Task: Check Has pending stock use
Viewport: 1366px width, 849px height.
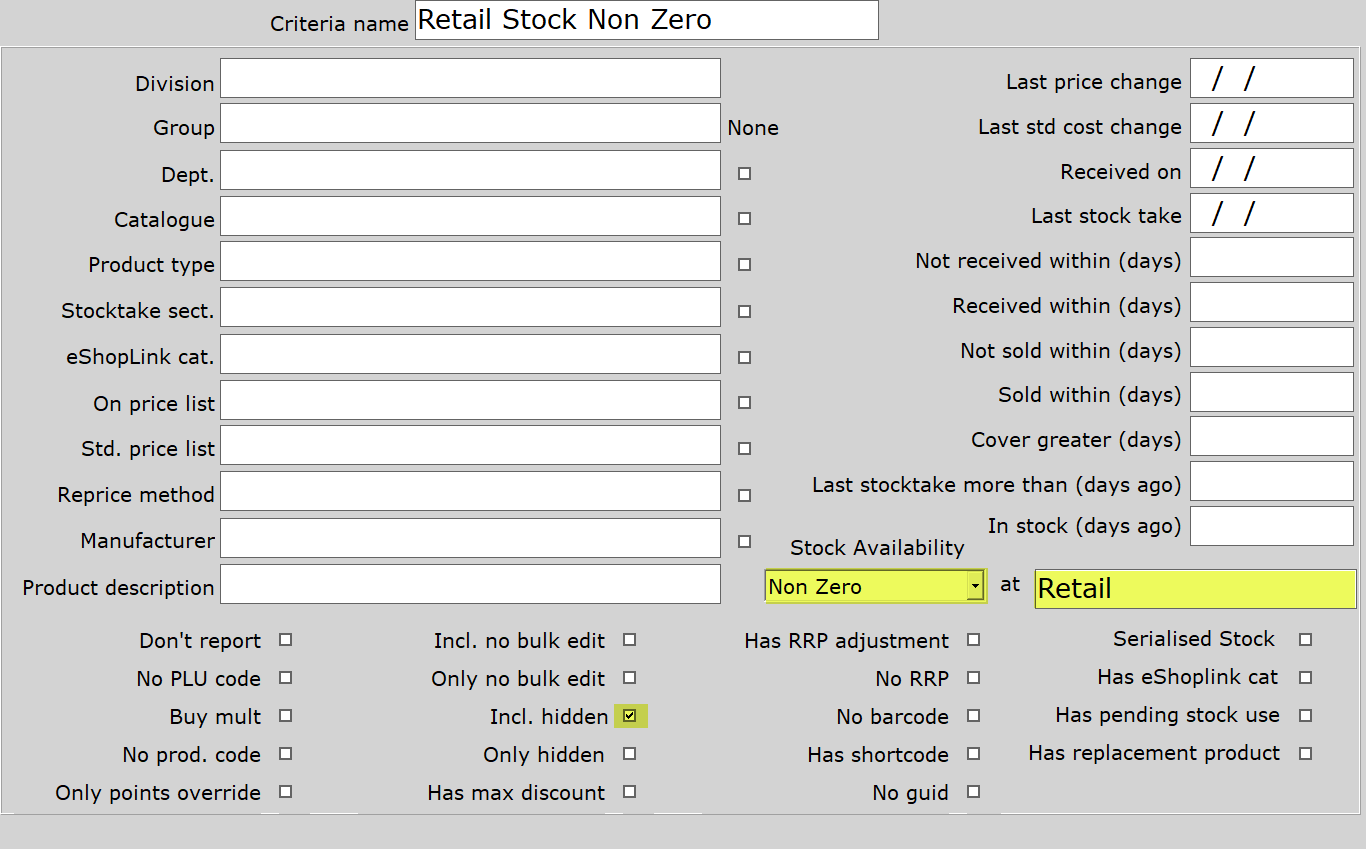Action: [1305, 715]
